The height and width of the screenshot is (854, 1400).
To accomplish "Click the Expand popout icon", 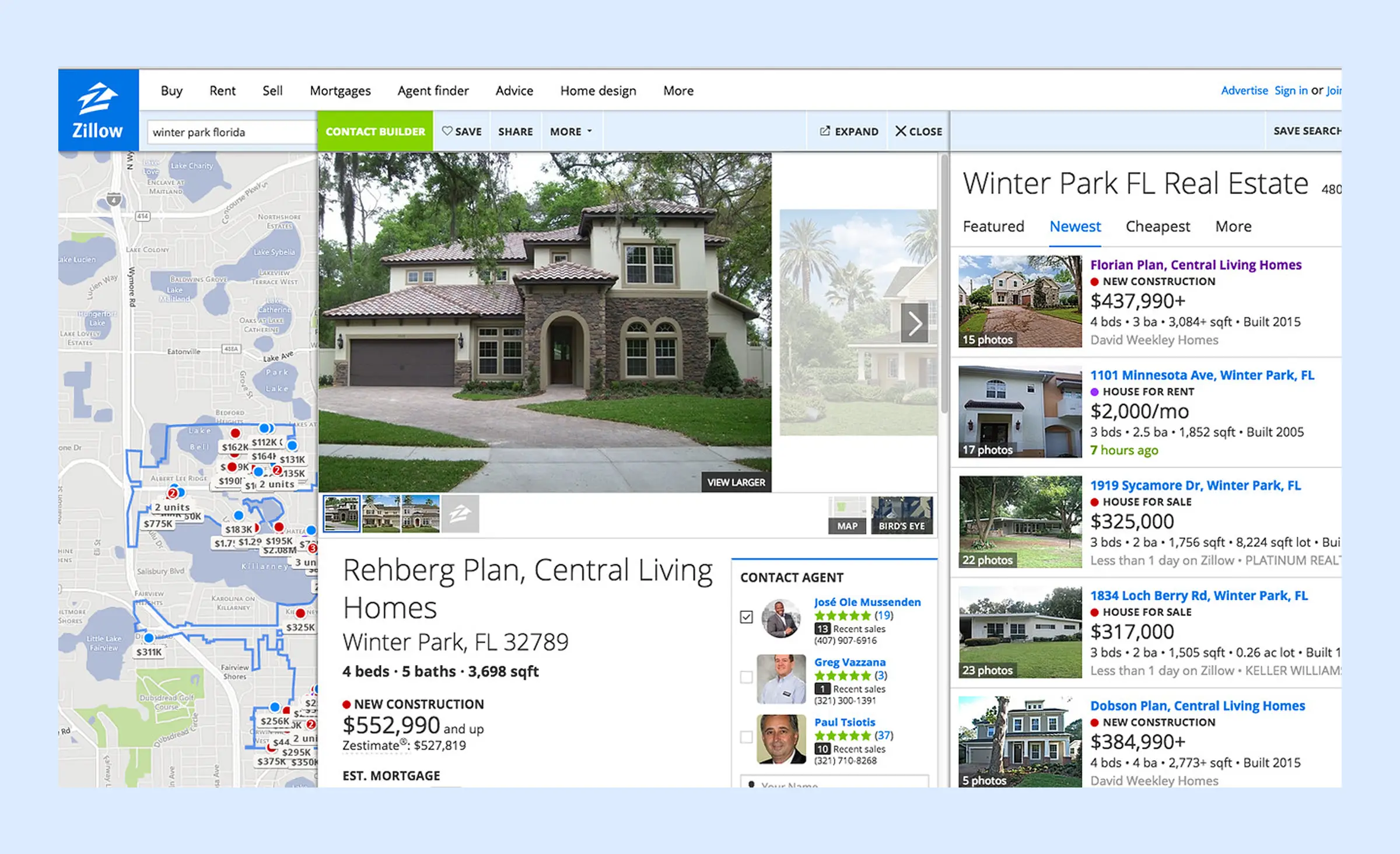I will [x=825, y=131].
